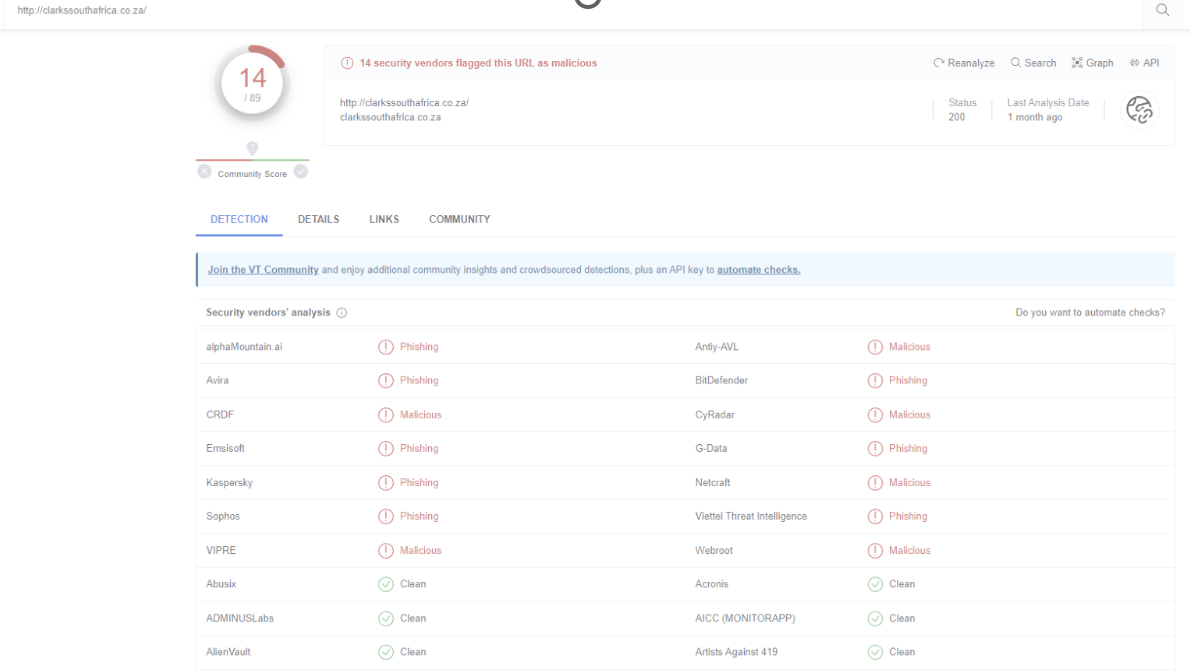Click the vendor name Artists Against 419
The height and width of the screenshot is (672, 1190).
[x=736, y=651]
